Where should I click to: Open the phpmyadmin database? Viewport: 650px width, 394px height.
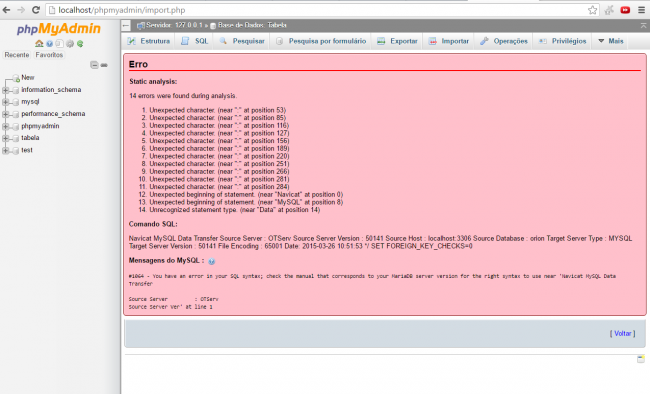click(40, 126)
